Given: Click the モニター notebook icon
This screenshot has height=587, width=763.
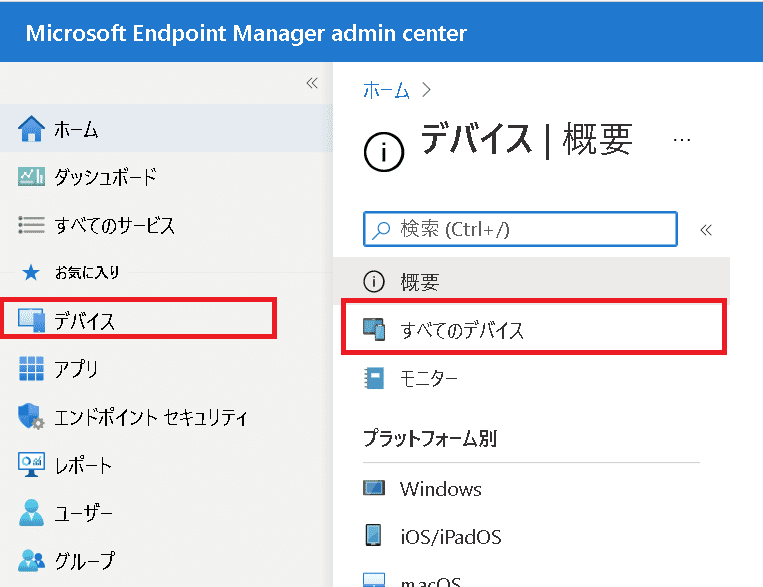Looking at the screenshot, I should pos(374,378).
